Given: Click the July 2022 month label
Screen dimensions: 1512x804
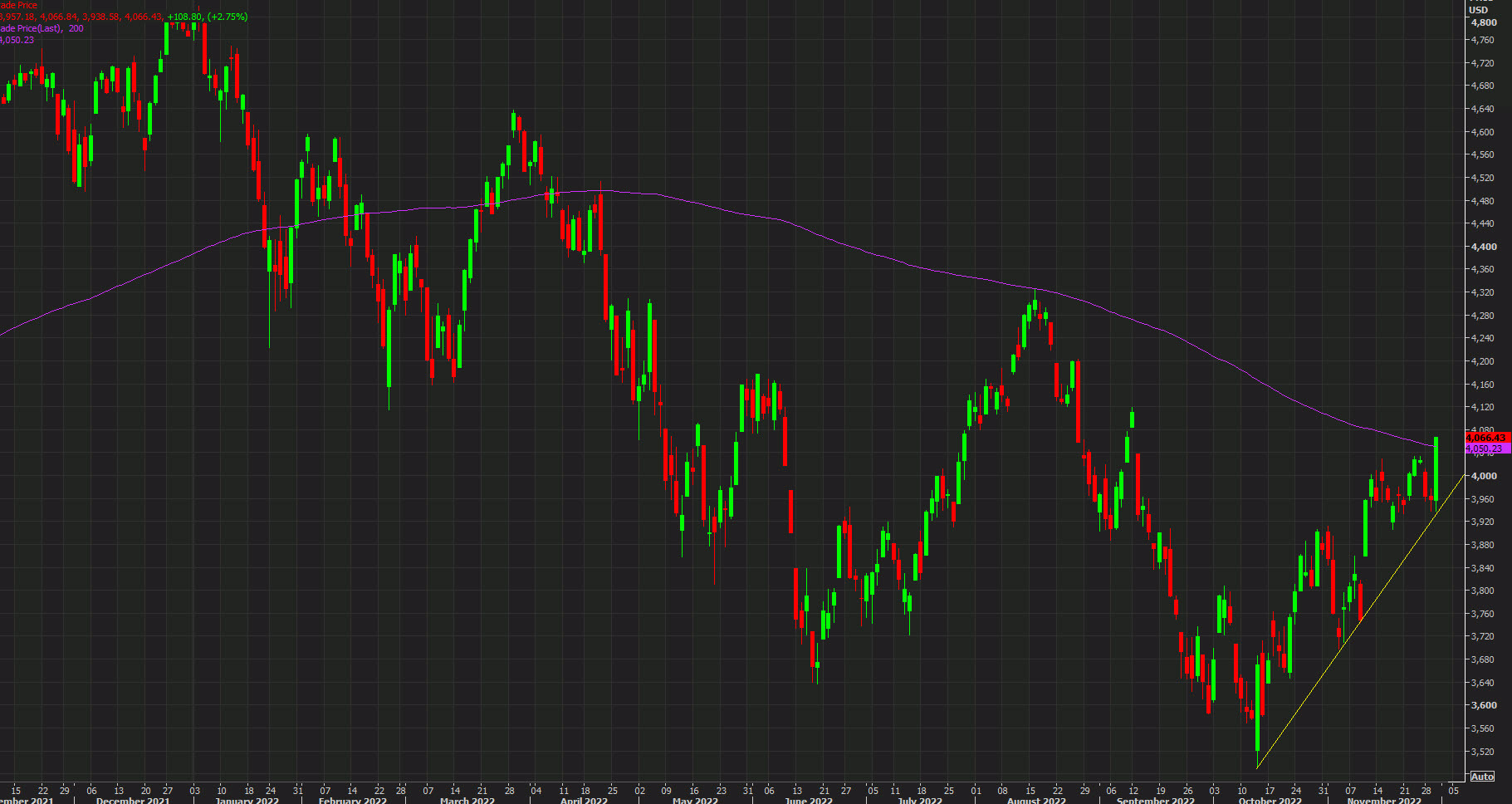Looking at the screenshot, I should [x=920, y=801].
